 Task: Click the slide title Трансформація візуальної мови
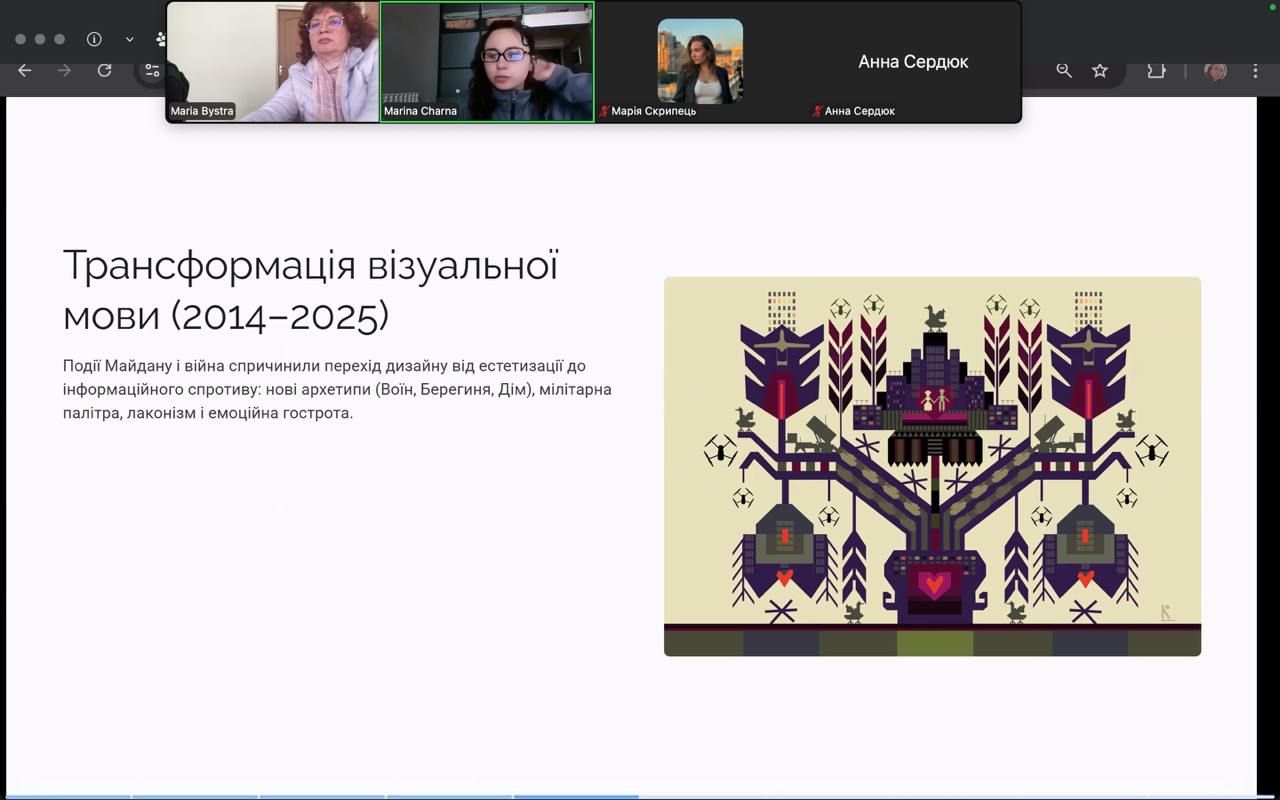click(310, 290)
